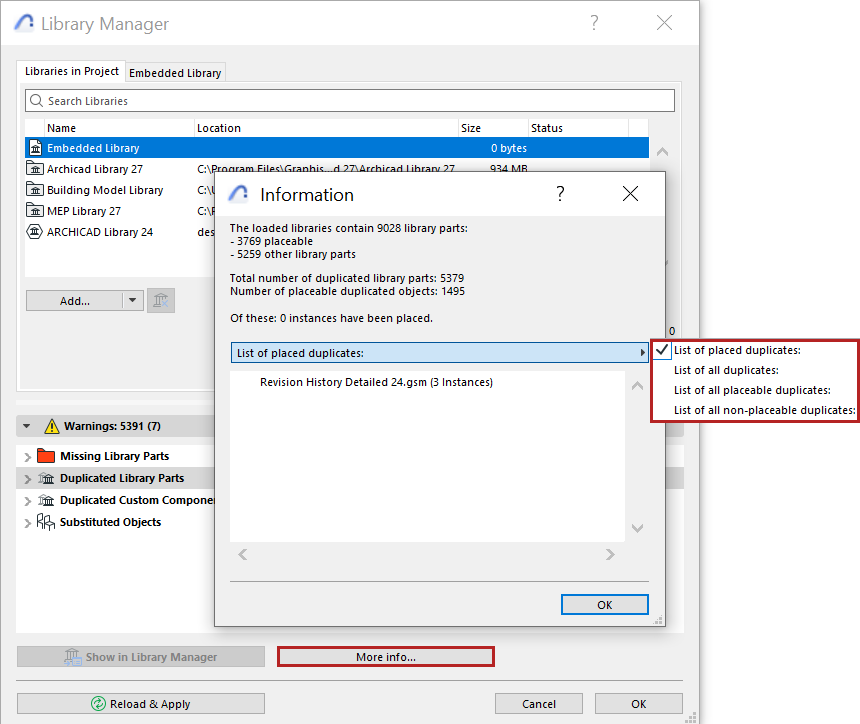Click the Duplicated Custom Components icon
The width and height of the screenshot is (860, 724).
(46, 500)
